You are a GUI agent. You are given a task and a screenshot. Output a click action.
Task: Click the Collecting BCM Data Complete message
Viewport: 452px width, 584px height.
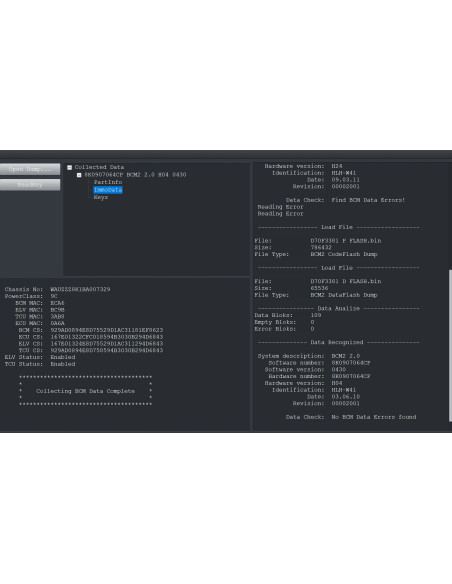click(x=85, y=391)
